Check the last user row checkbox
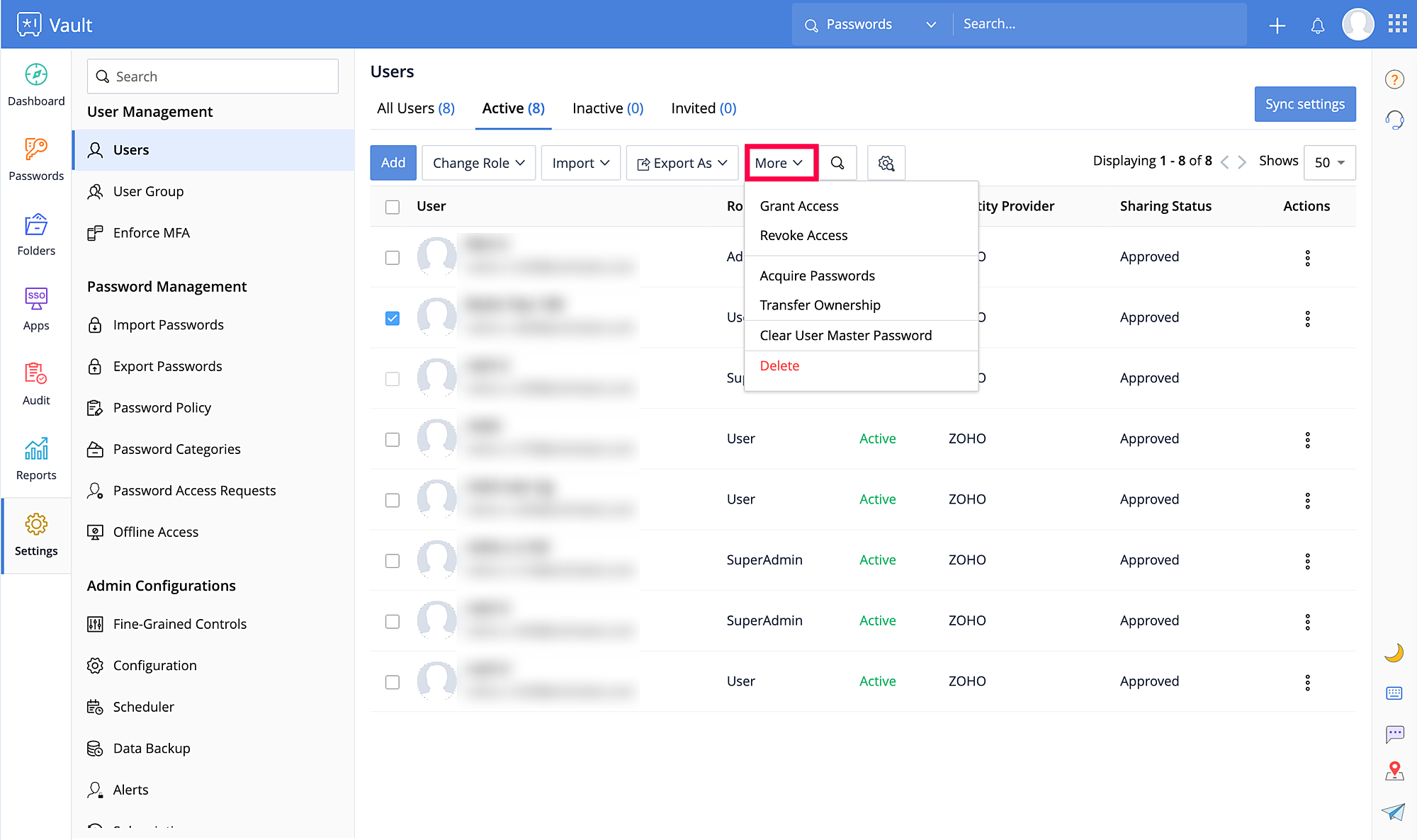Image resolution: width=1417 pixels, height=840 pixels. tap(393, 682)
